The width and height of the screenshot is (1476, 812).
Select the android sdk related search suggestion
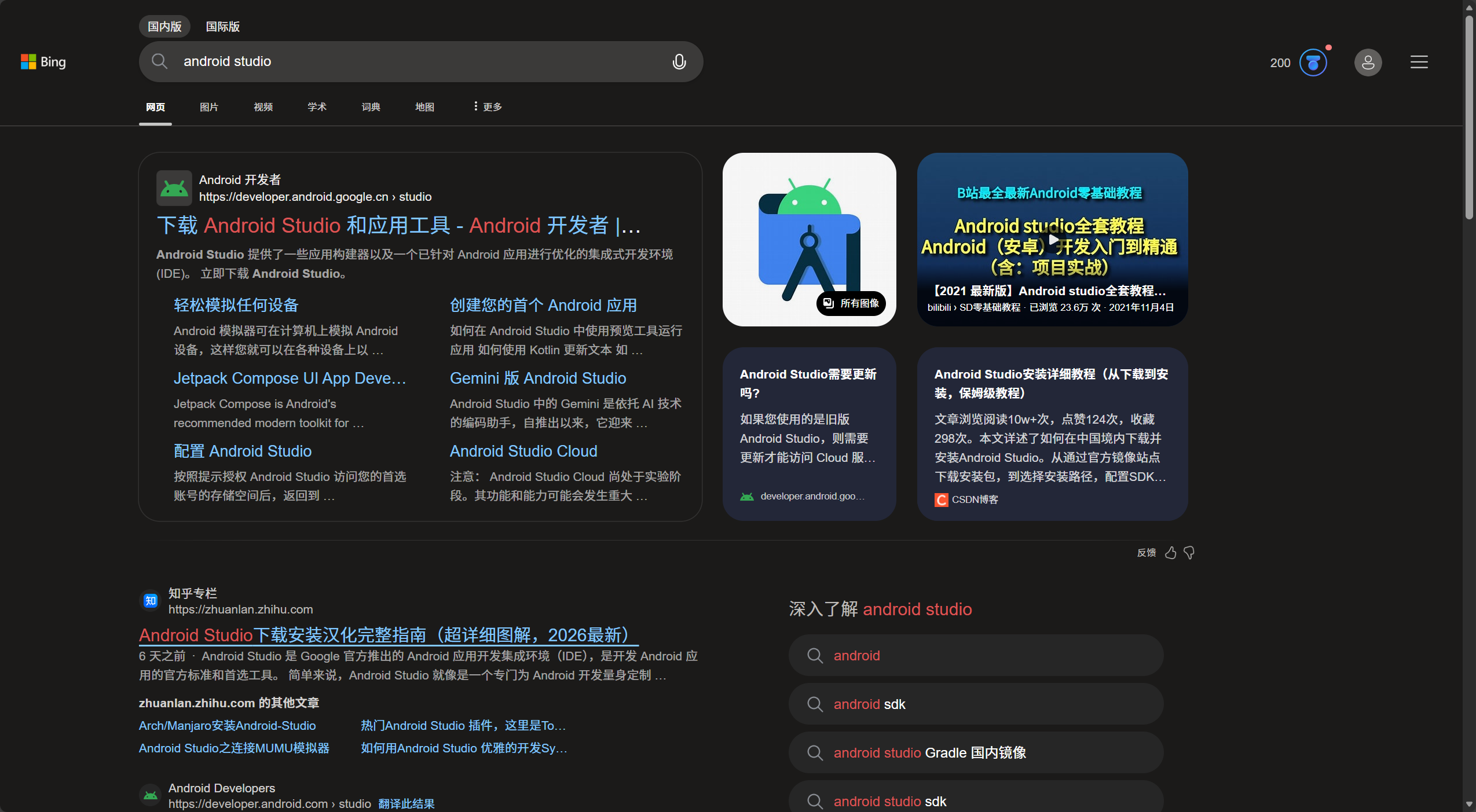click(x=976, y=704)
